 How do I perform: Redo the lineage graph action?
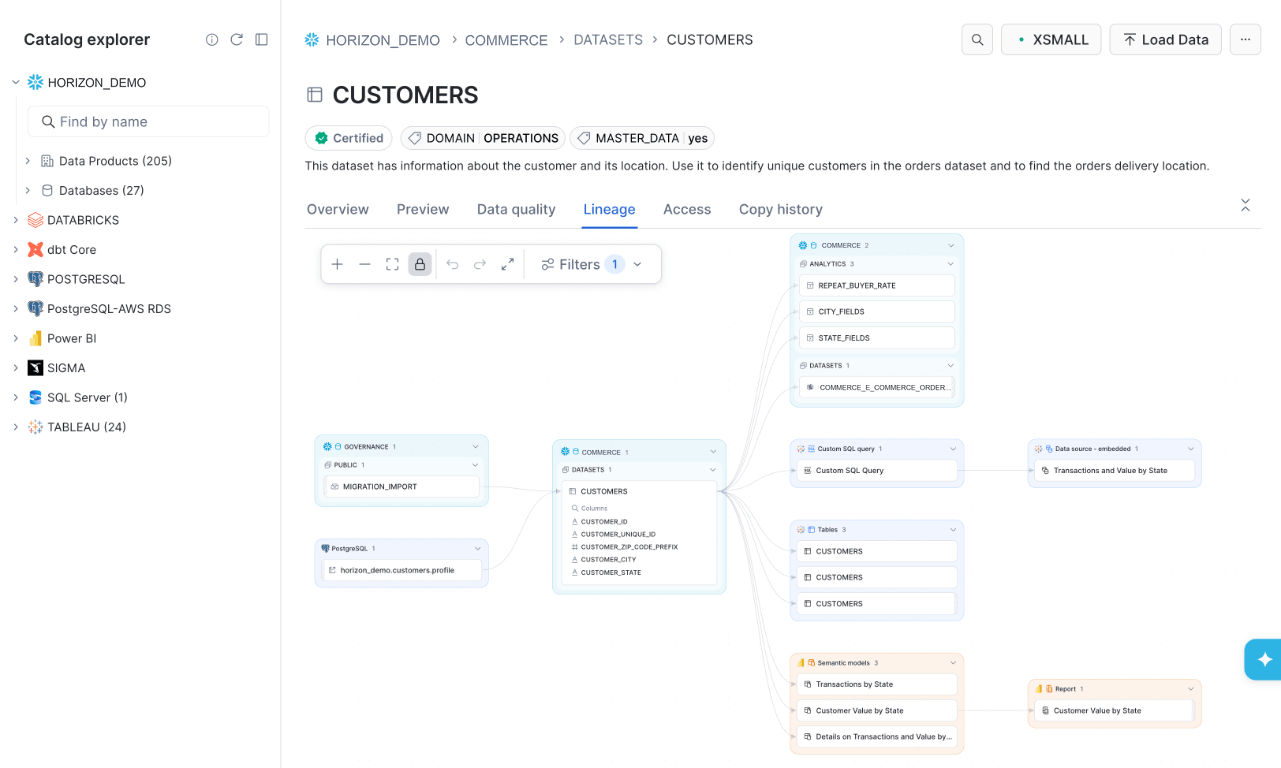pos(480,264)
